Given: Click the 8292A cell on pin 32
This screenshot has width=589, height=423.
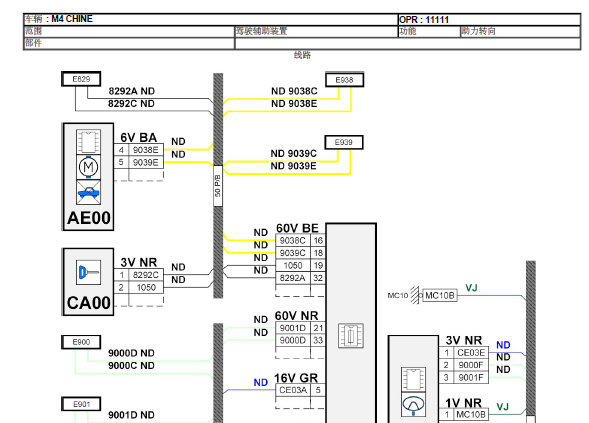Looking at the screenshot, I should tap(293, 278).
